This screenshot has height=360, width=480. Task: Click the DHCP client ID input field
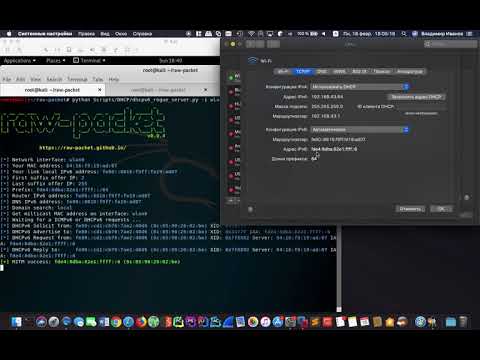pyautogui.click(x=422, y=107)
